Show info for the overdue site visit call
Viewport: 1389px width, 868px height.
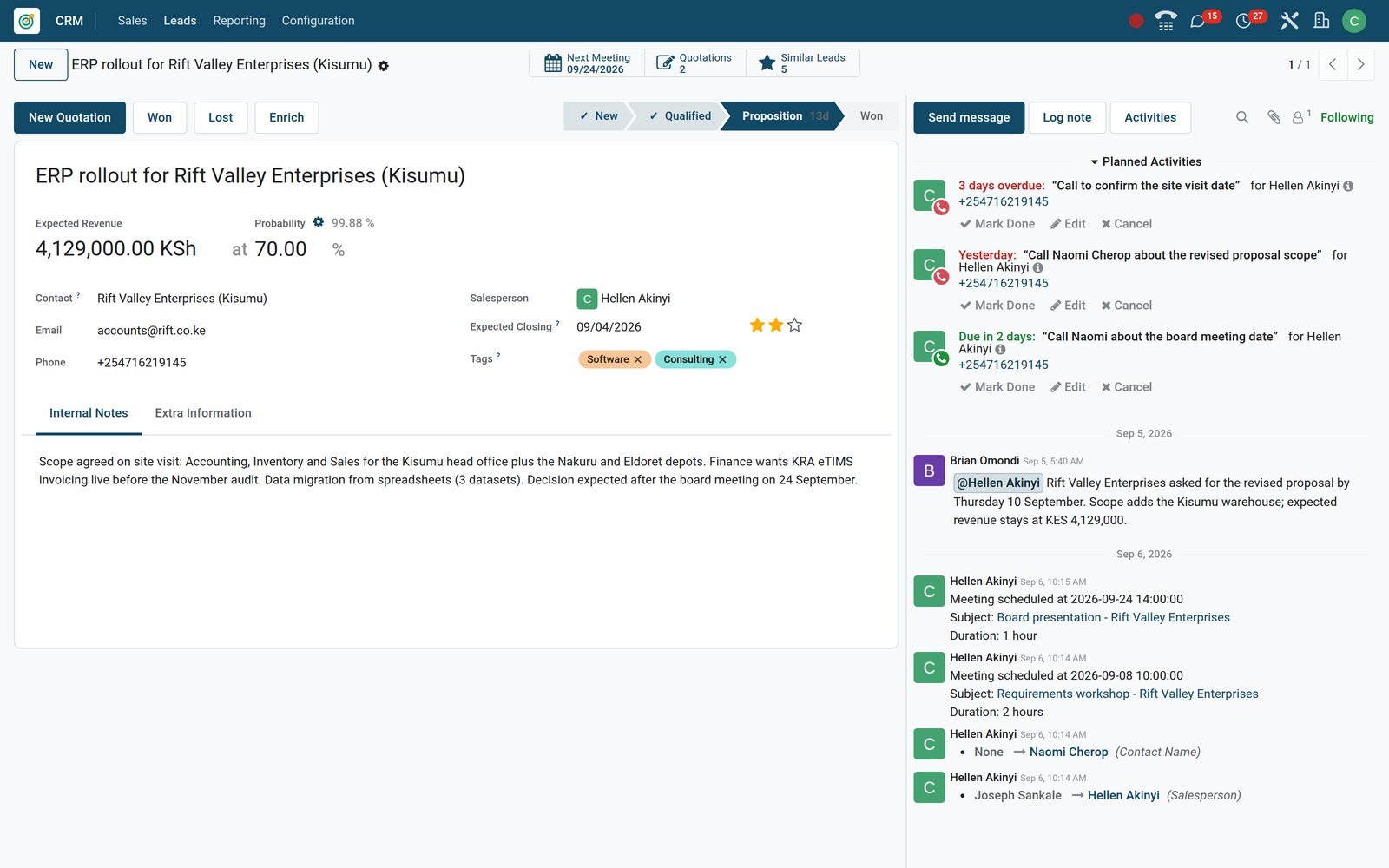(x=1348, y=186)
